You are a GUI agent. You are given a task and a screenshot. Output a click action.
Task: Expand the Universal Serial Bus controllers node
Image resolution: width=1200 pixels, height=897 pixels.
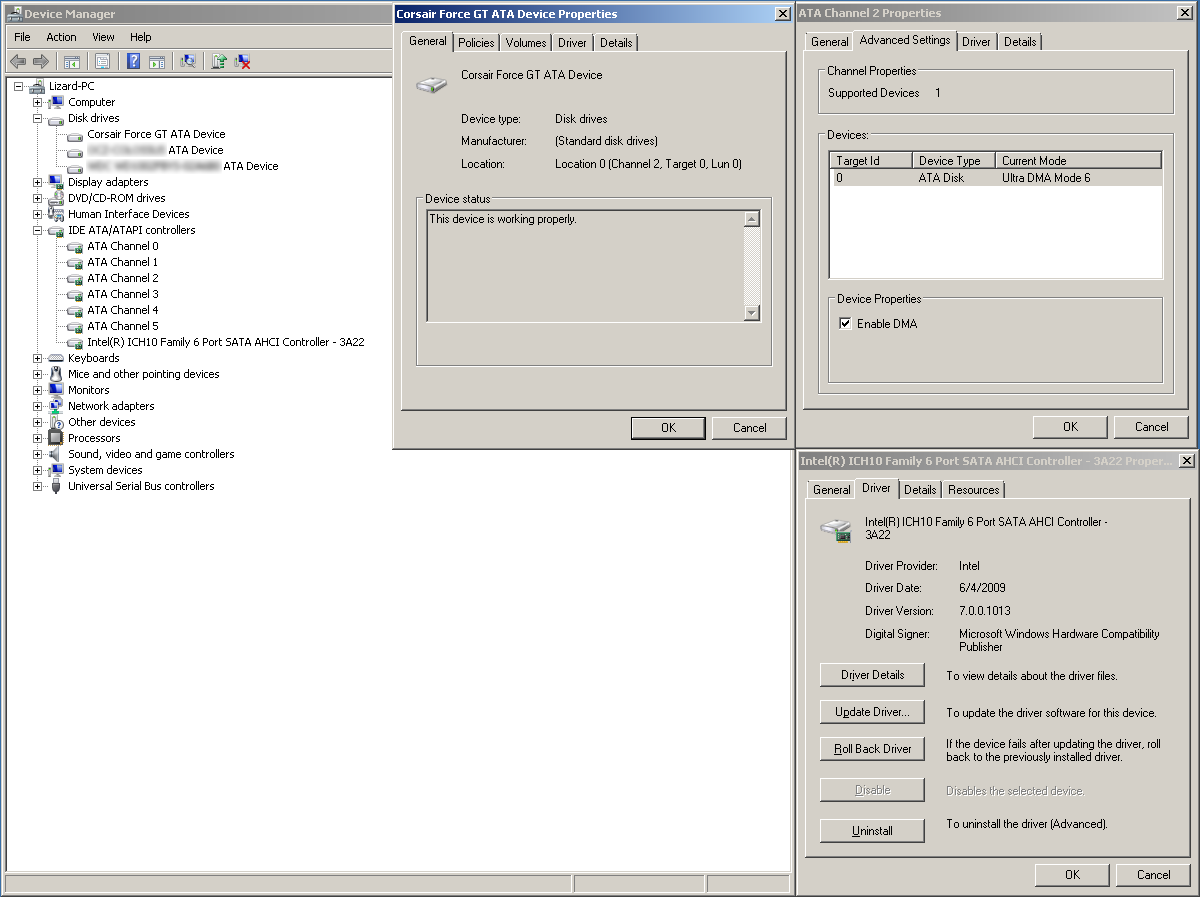click(37, 486)
